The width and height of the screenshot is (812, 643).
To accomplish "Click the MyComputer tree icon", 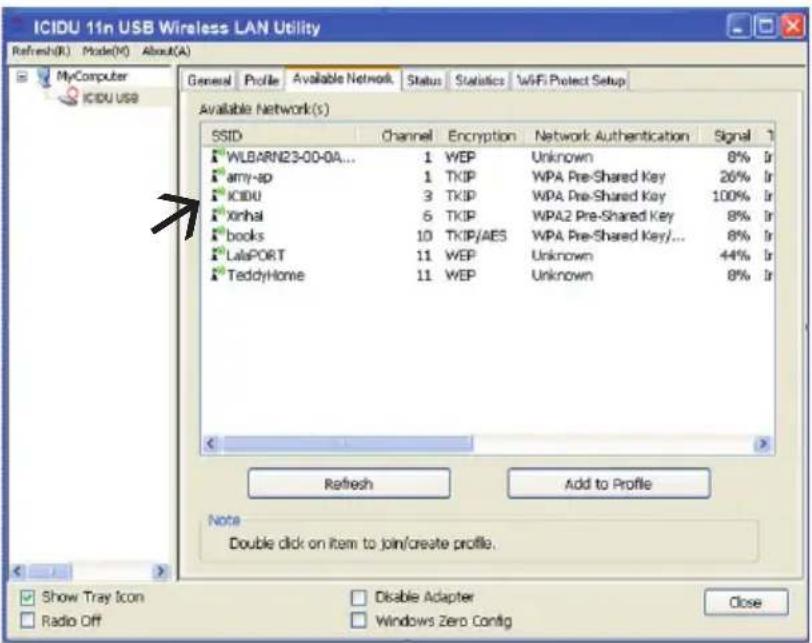I will (44, 77).
